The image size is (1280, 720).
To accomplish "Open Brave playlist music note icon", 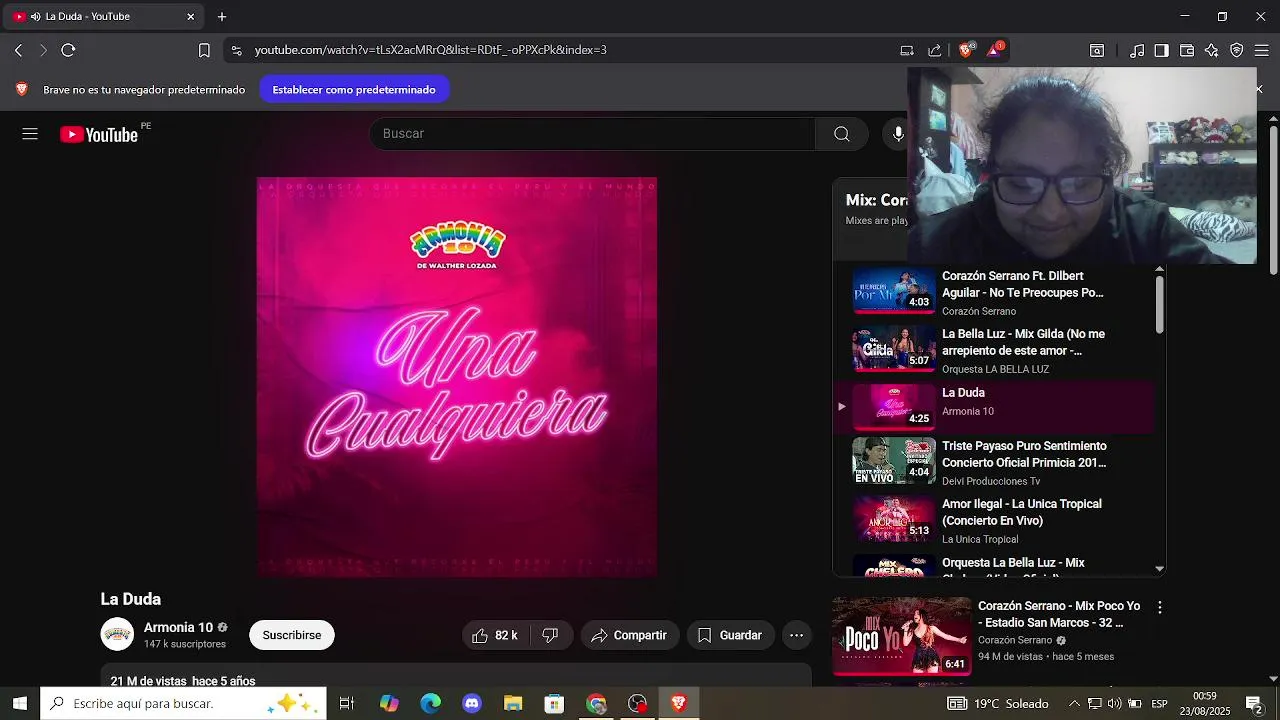I will coord(1137,50).
